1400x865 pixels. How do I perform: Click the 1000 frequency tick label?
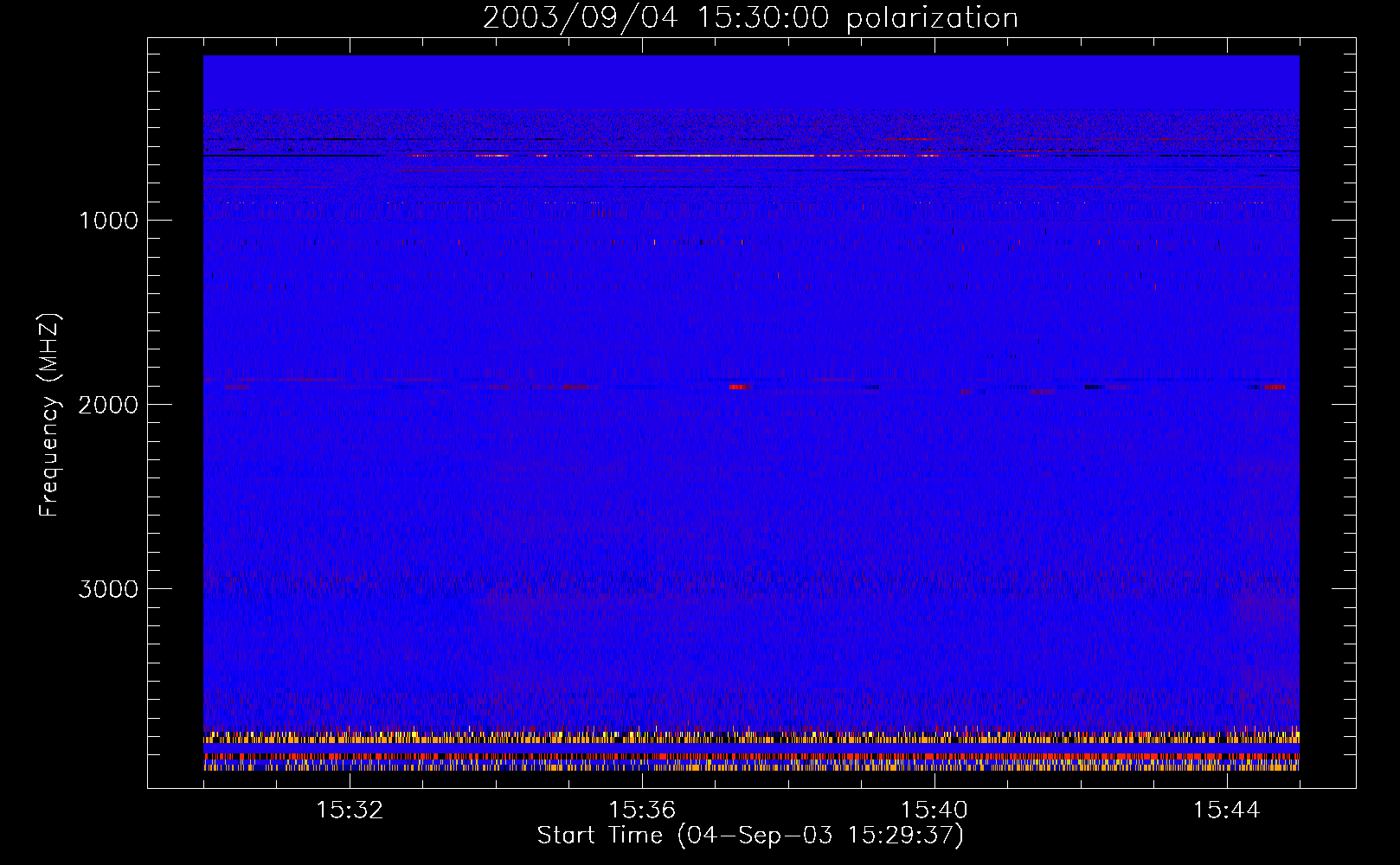tap(108, 221)
